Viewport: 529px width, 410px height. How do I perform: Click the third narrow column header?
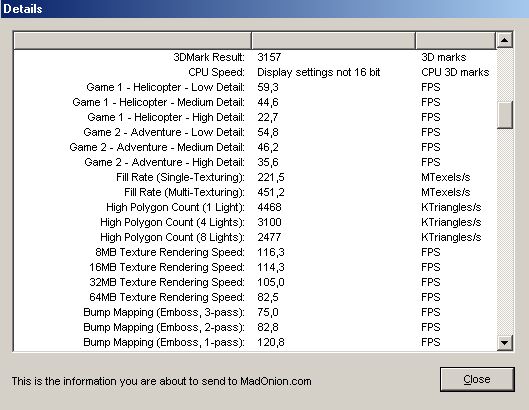tap(456, 40)
